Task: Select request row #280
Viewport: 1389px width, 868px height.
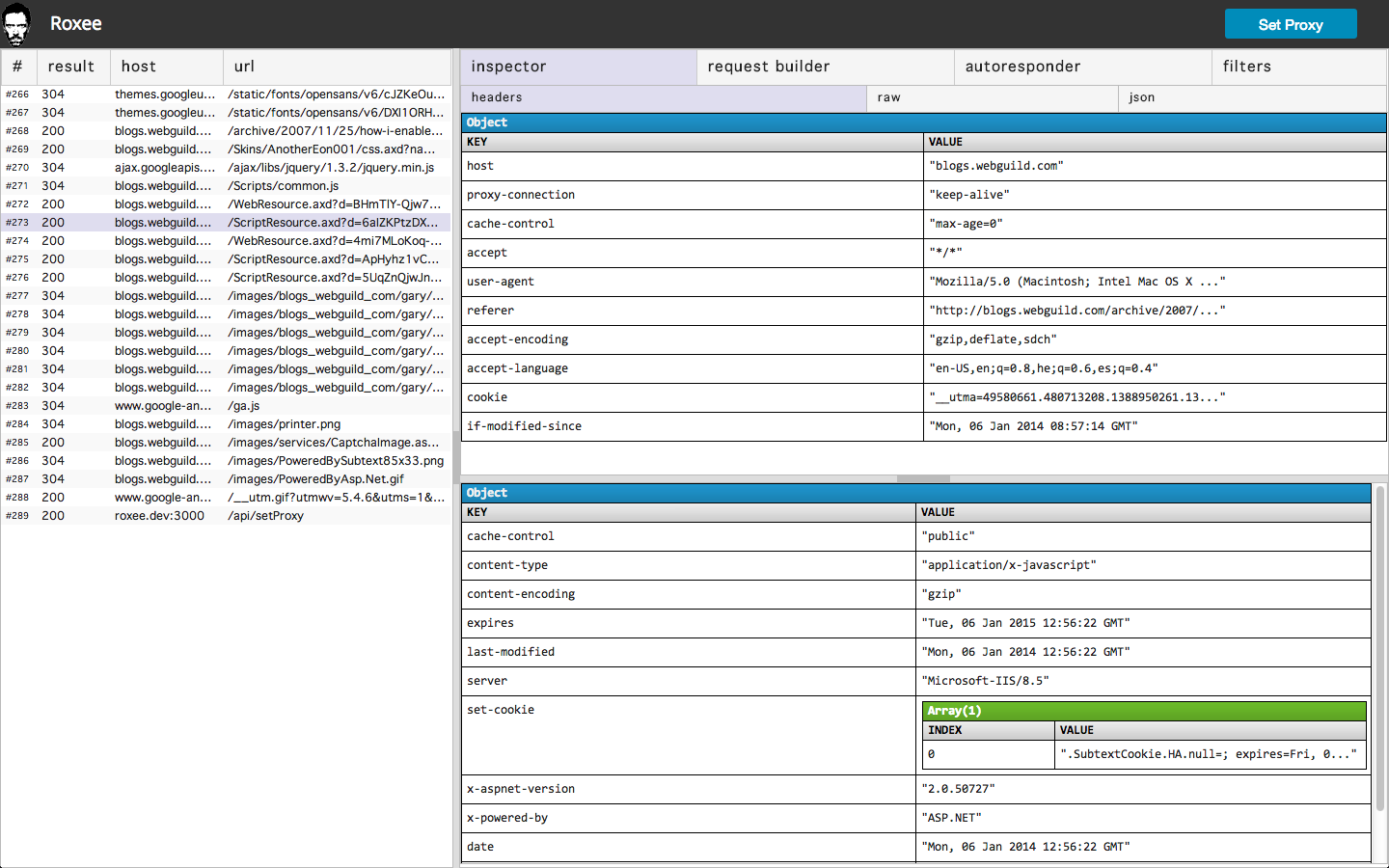Action: (226, 351)
